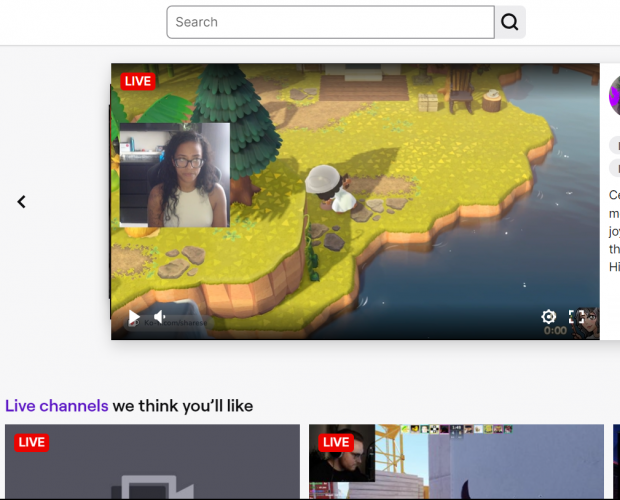Enter fullscreen on the featured stream
Screen dimensions: 620x500
[x=576, y=317]
